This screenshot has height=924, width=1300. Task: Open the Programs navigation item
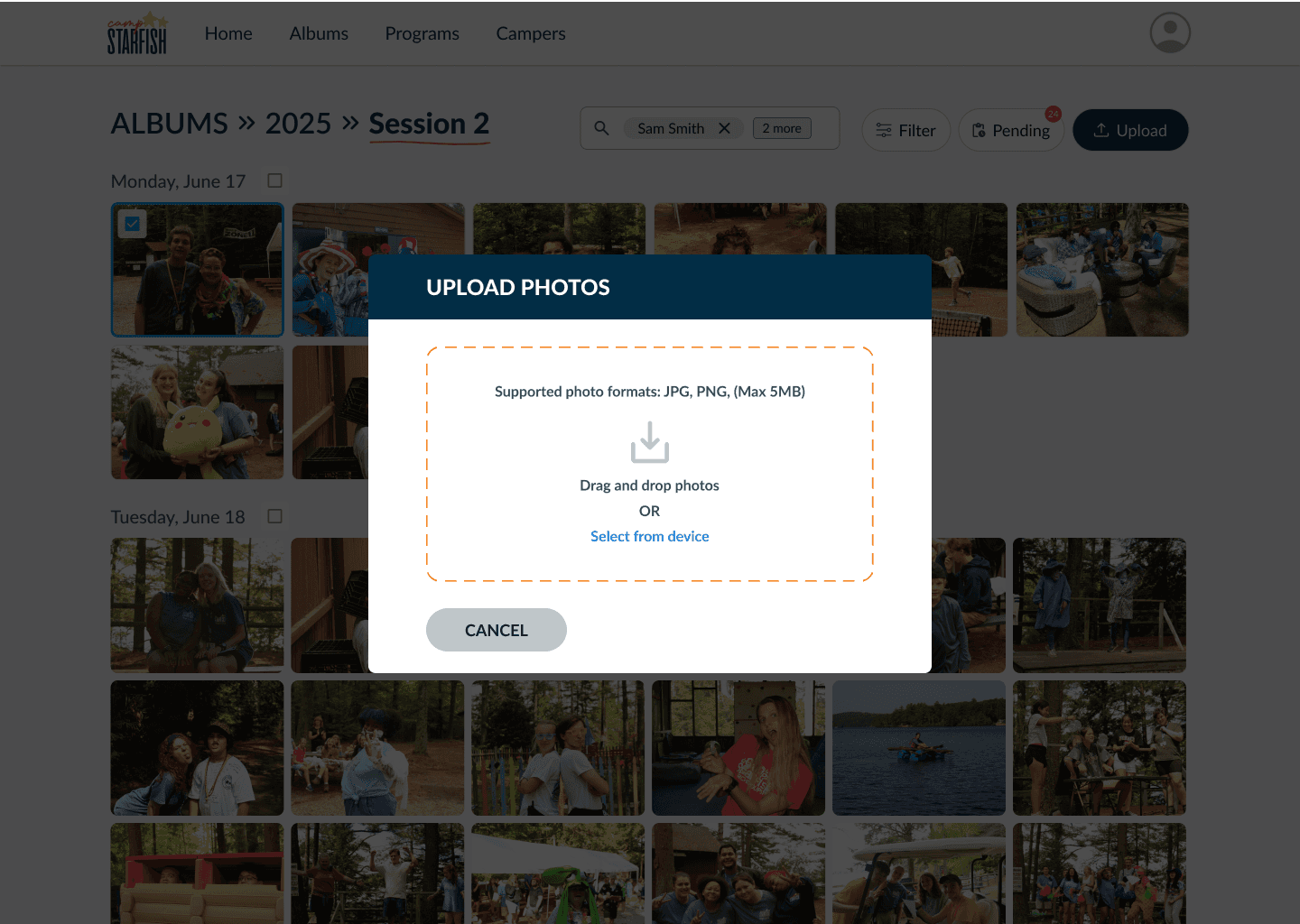(422, 33)
